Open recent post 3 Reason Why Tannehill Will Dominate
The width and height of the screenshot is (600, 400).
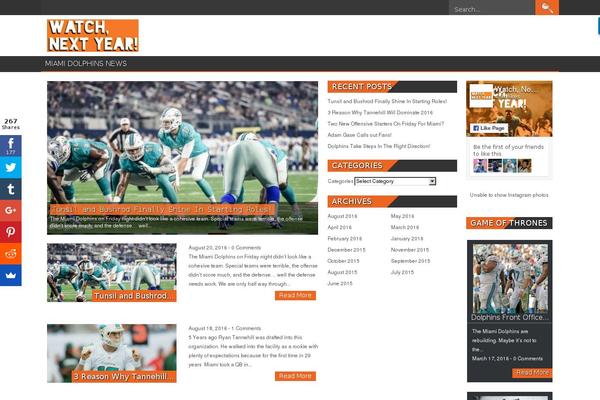pyautogui.click(x=380, y=113)
